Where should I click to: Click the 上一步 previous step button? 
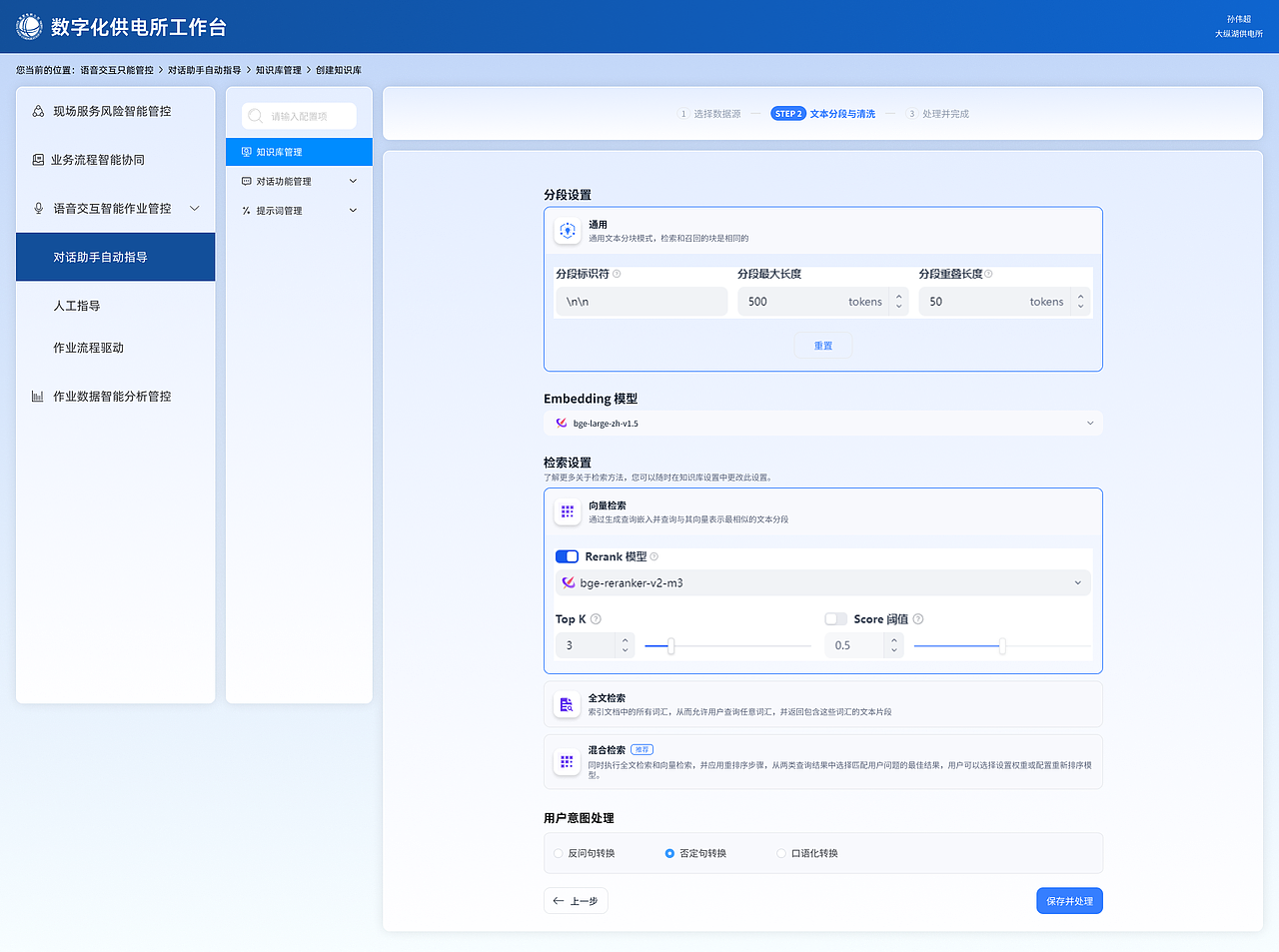click(576, 901)
